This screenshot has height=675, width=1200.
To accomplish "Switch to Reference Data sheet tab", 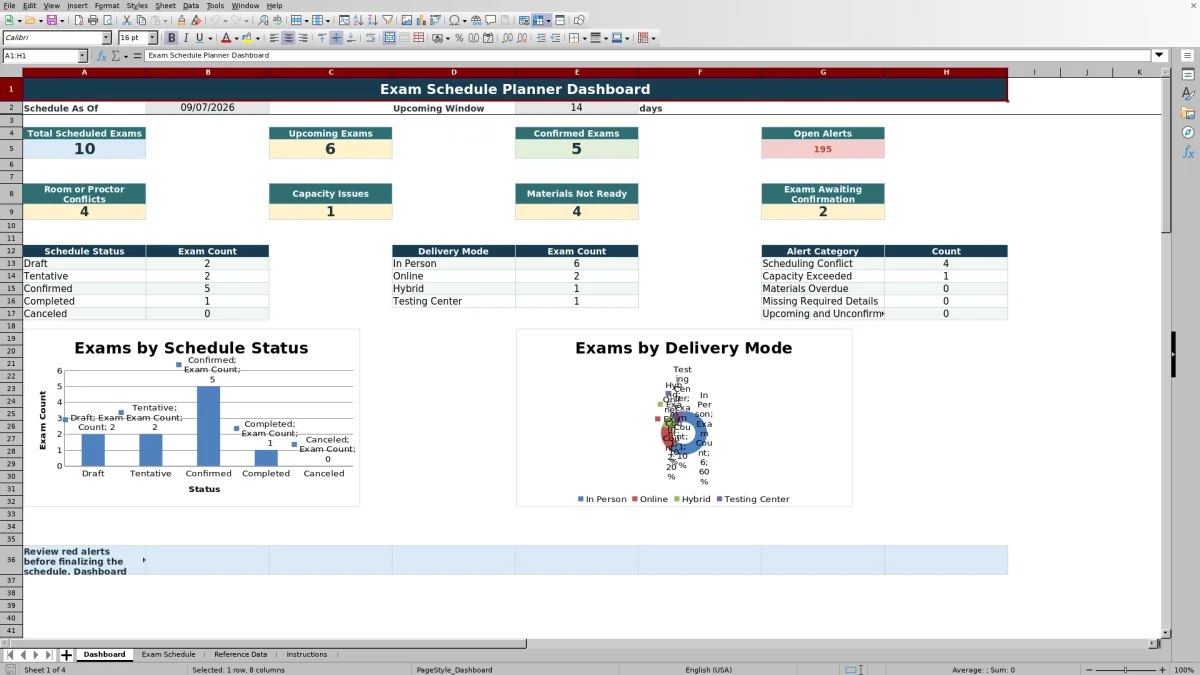I will (x=240, y=655).
